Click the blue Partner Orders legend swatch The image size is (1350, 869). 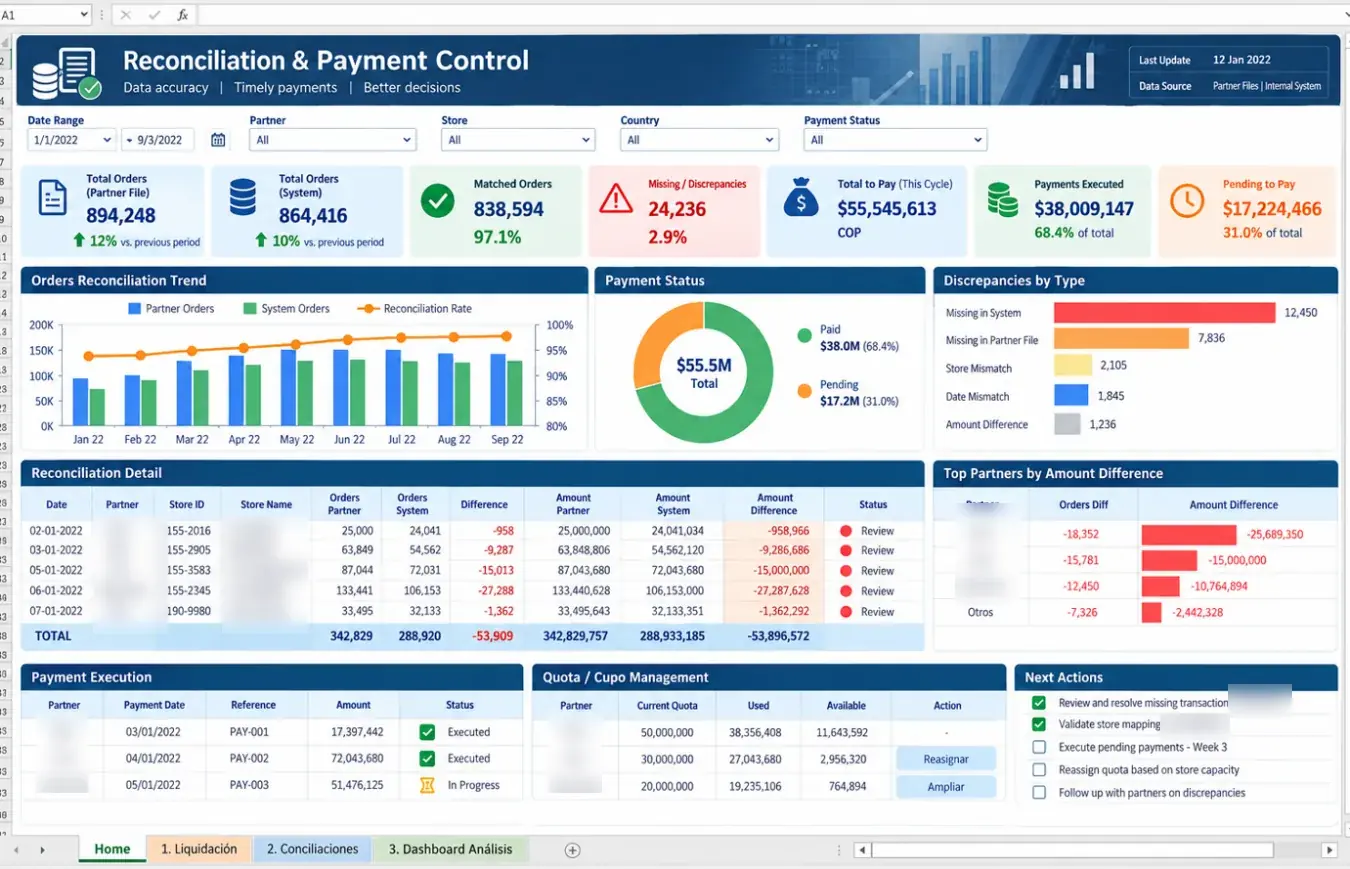coord(134,309)
